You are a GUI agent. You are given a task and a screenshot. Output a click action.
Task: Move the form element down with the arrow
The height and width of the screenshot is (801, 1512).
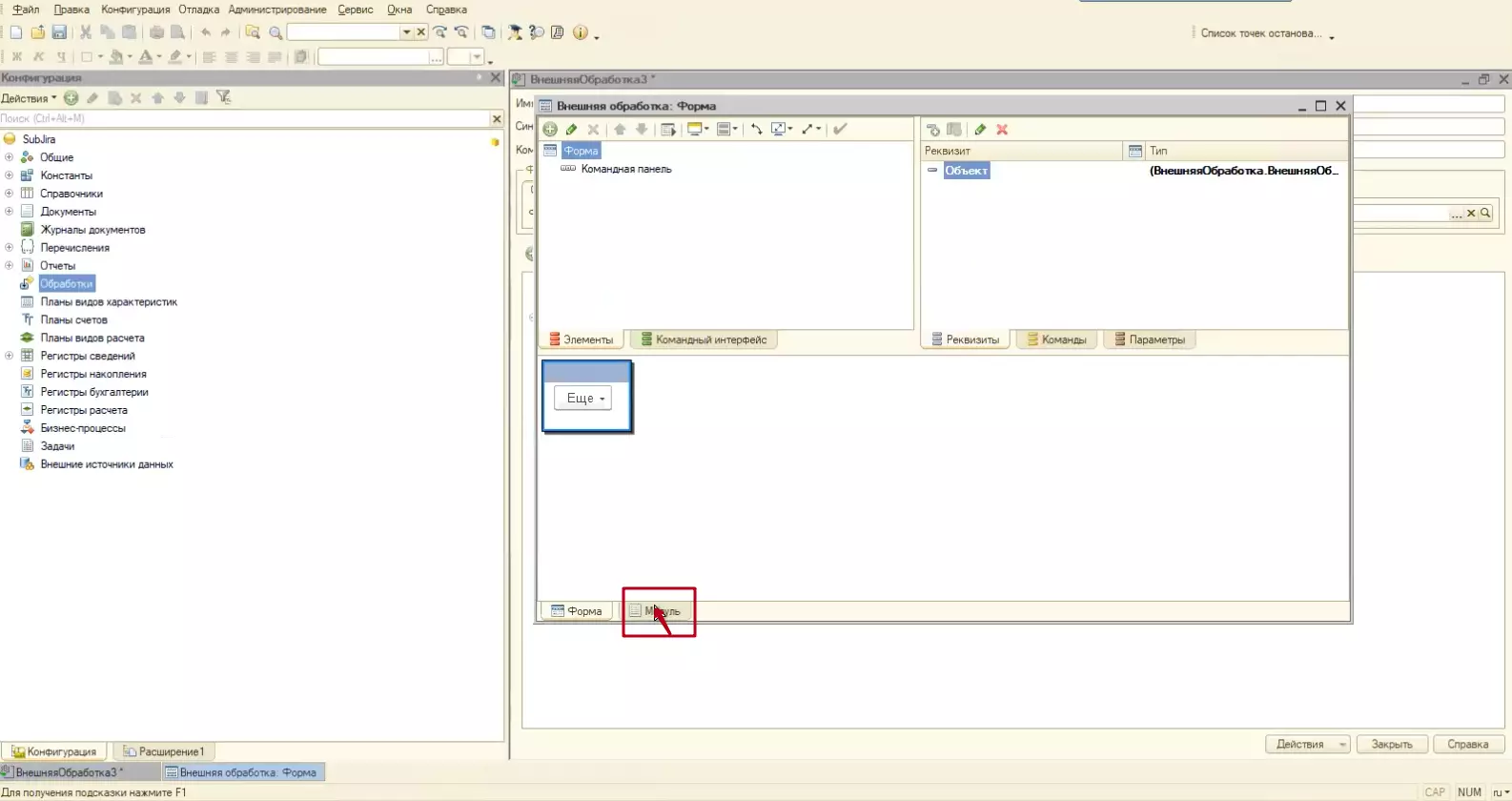(642, 130)
